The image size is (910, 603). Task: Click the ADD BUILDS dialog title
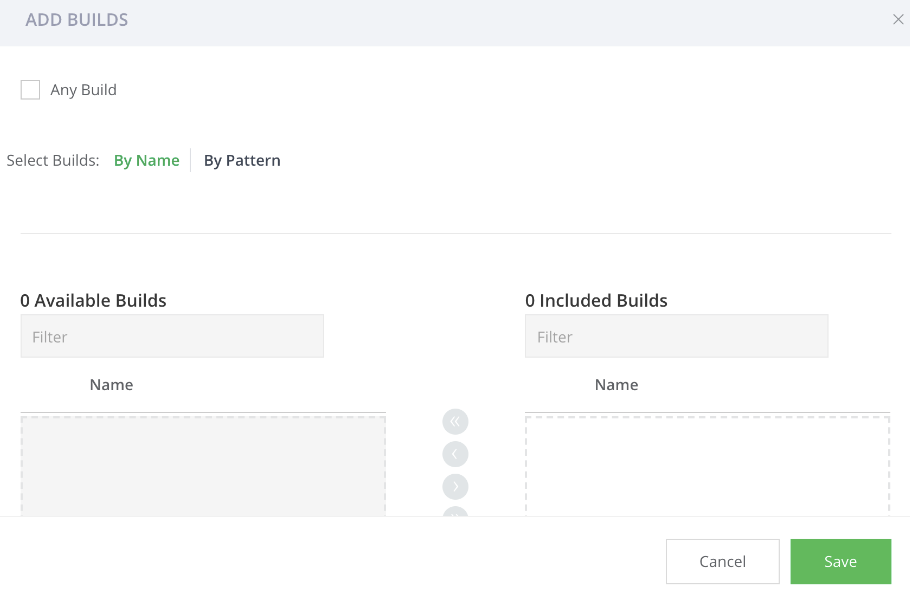point(77,20)
